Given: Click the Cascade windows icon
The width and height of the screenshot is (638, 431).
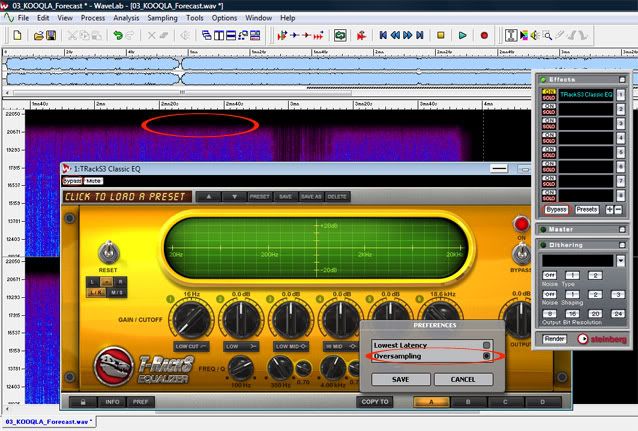Looking at the screenshot, I should coord(207,35).
